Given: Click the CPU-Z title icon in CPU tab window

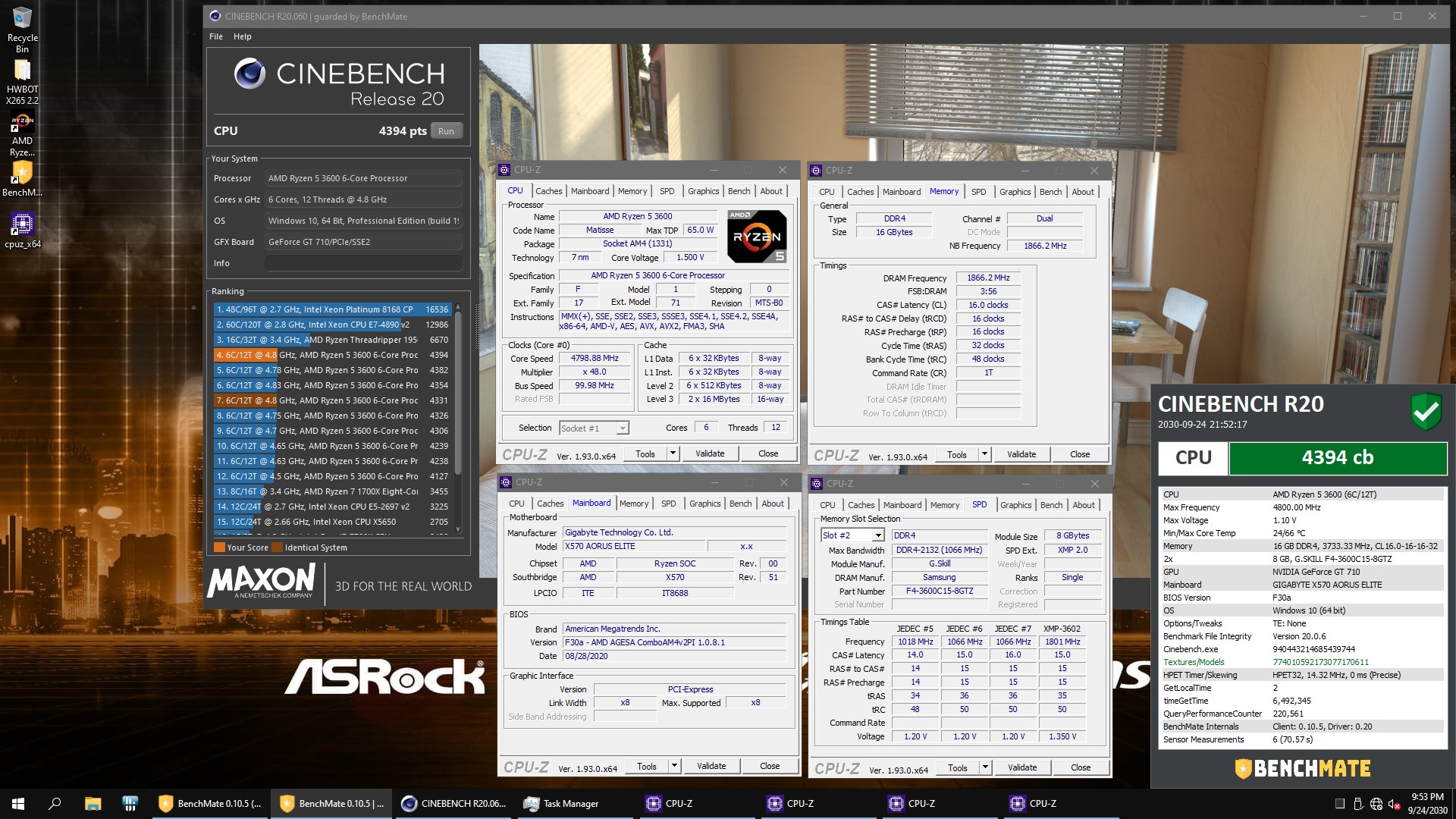Looking at the screenshot, I should click(x=504, y=170).
